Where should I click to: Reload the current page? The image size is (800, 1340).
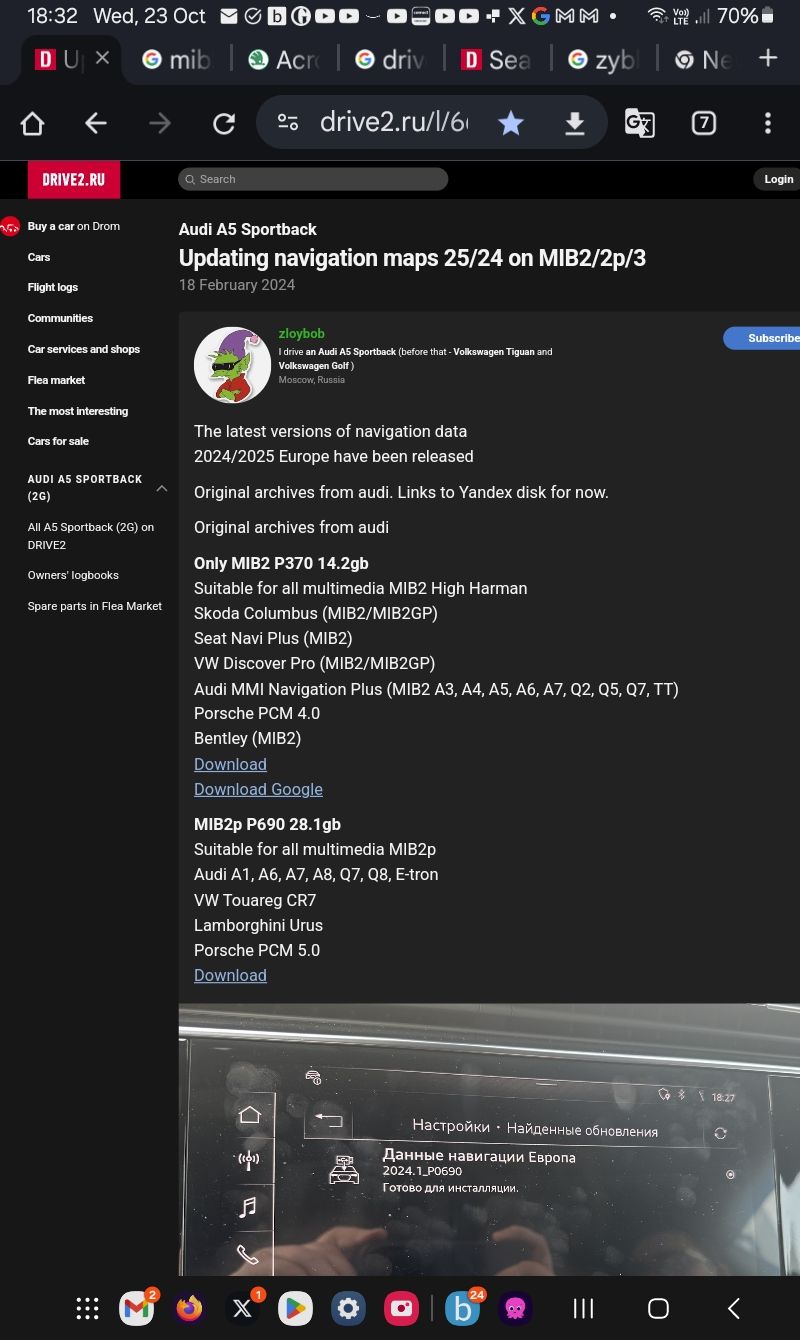[x=224, y=123]
